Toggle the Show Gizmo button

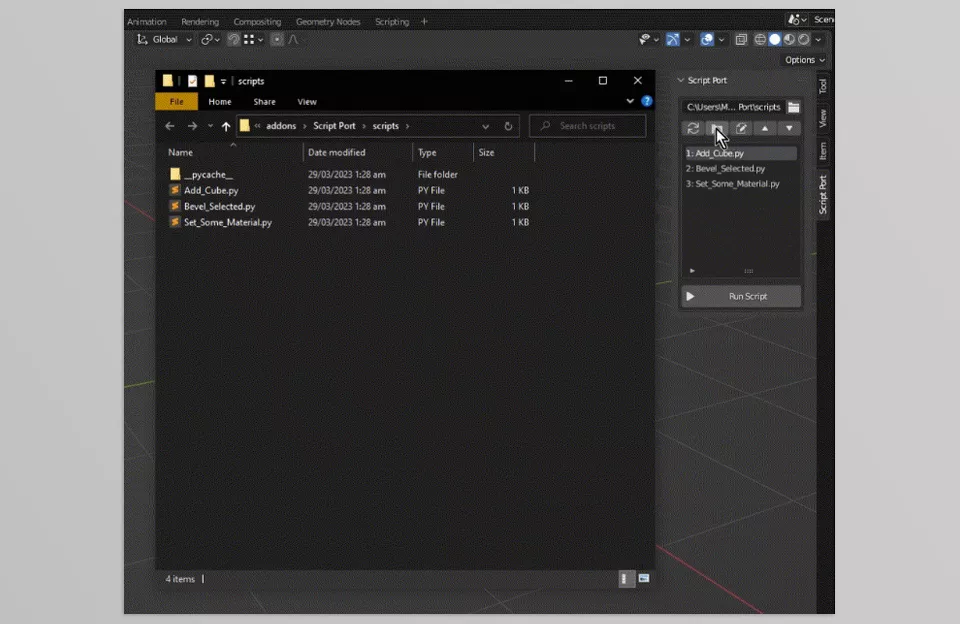pos(673,39)
